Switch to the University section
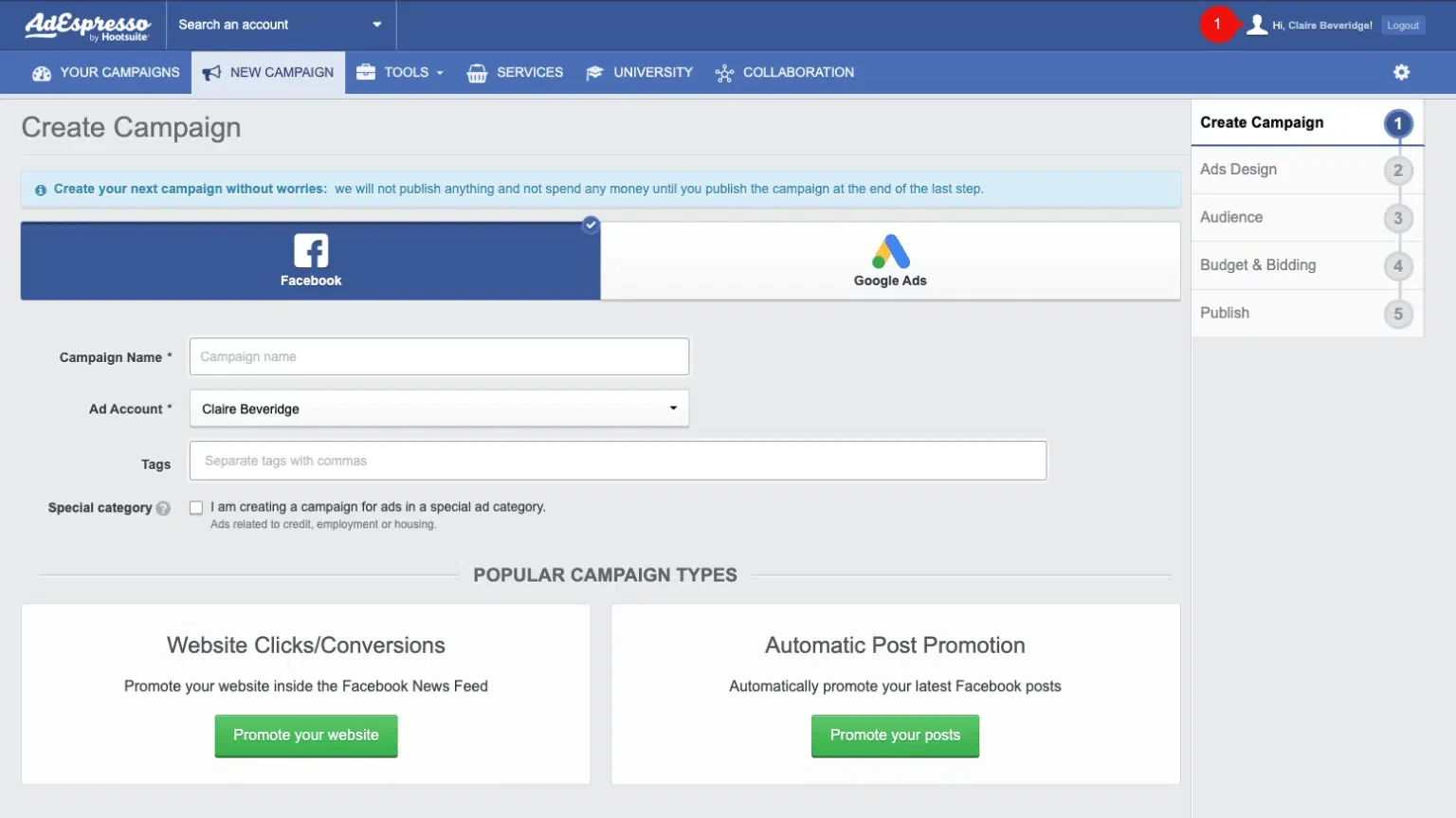This screenshot has height=818, width=1456. (x=640, y=72)
